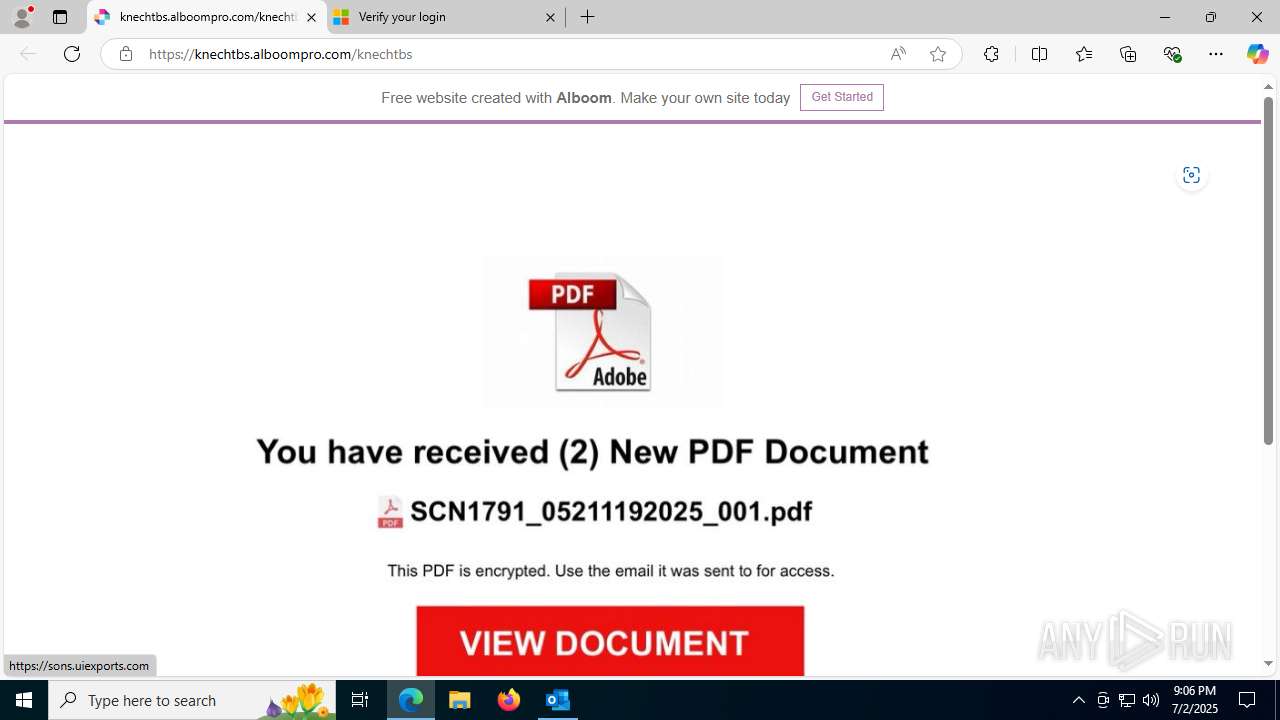Click the VIEW DOCUMENT button
This screenshot has width=1280, height=720.
coord(610,641)
